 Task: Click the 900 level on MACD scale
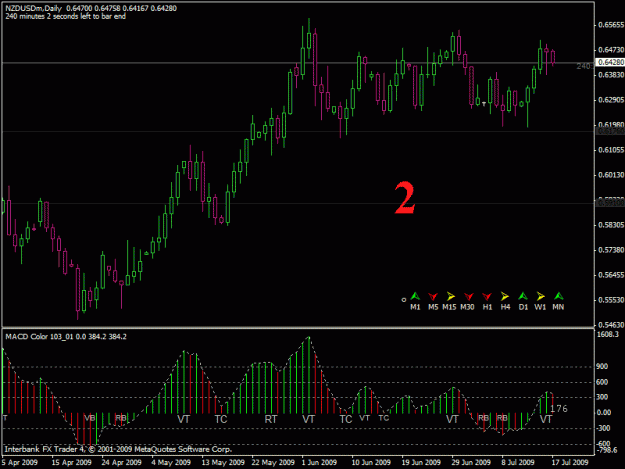click(x=602, y=366)
